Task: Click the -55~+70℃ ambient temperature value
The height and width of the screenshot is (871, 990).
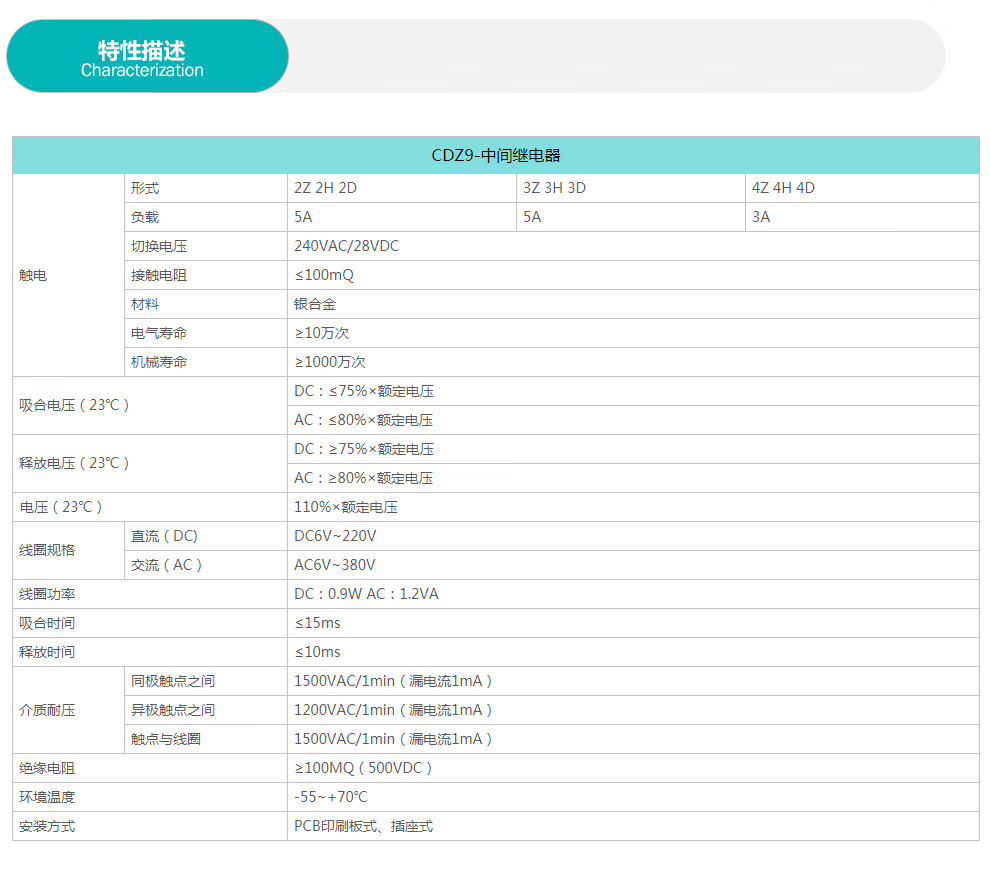Action: [330, 797]
